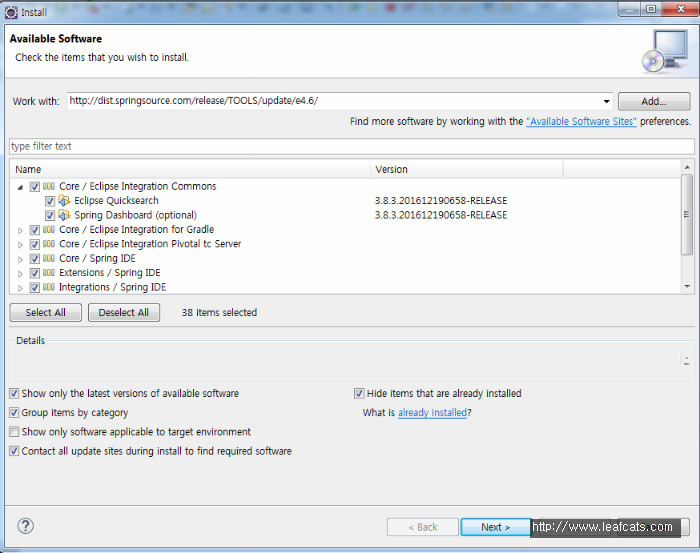Select Core / Eclipse Integration for Gradle row text
The image size is (700, 553).
137,229
